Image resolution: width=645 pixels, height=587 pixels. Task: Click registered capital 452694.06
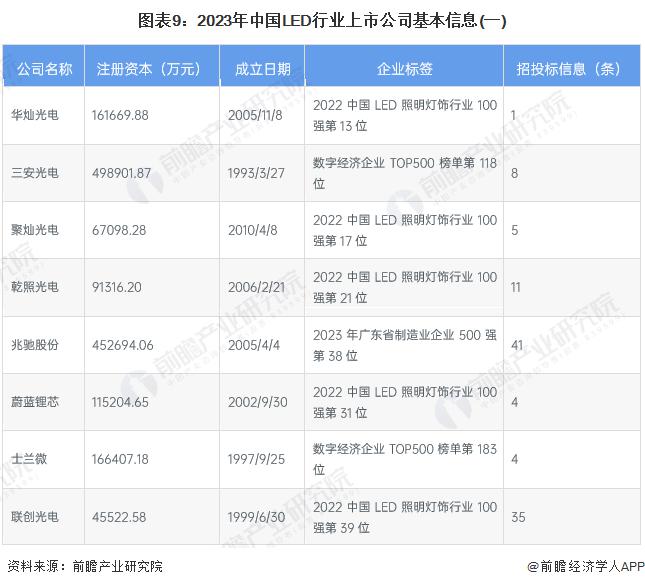123,345
